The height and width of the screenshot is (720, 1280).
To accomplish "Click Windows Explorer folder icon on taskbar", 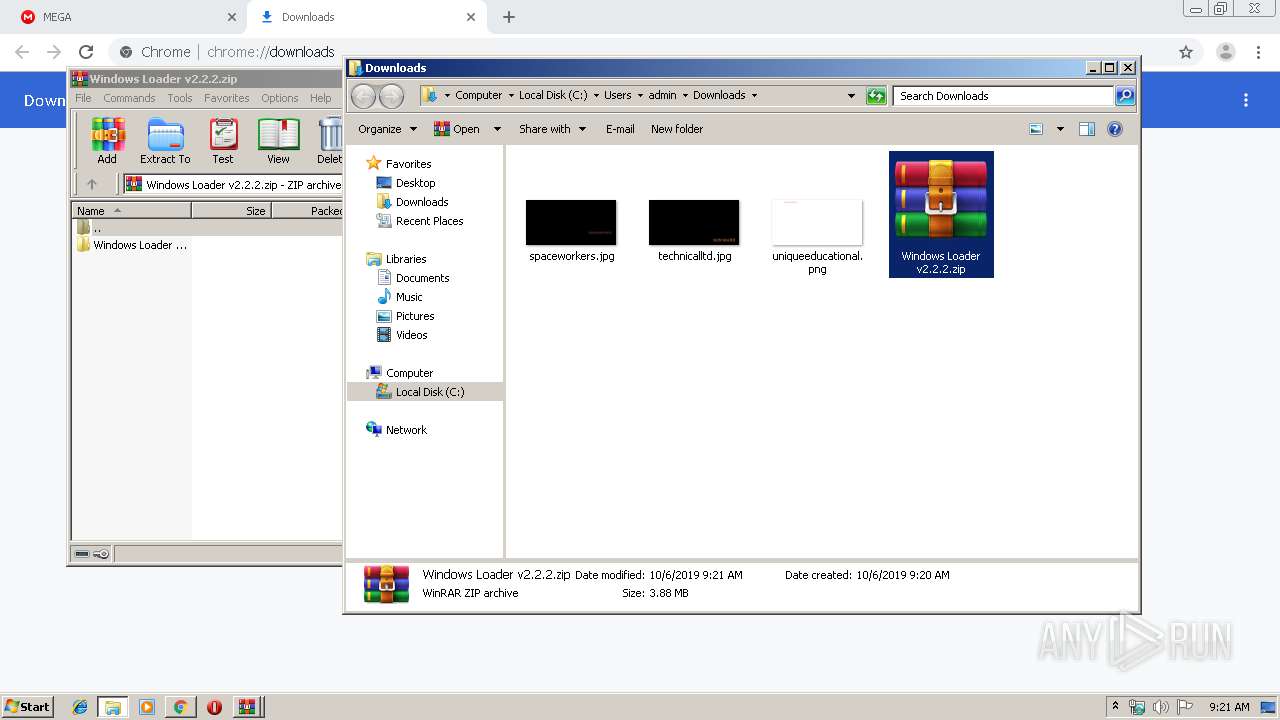I will pos(113,707).
